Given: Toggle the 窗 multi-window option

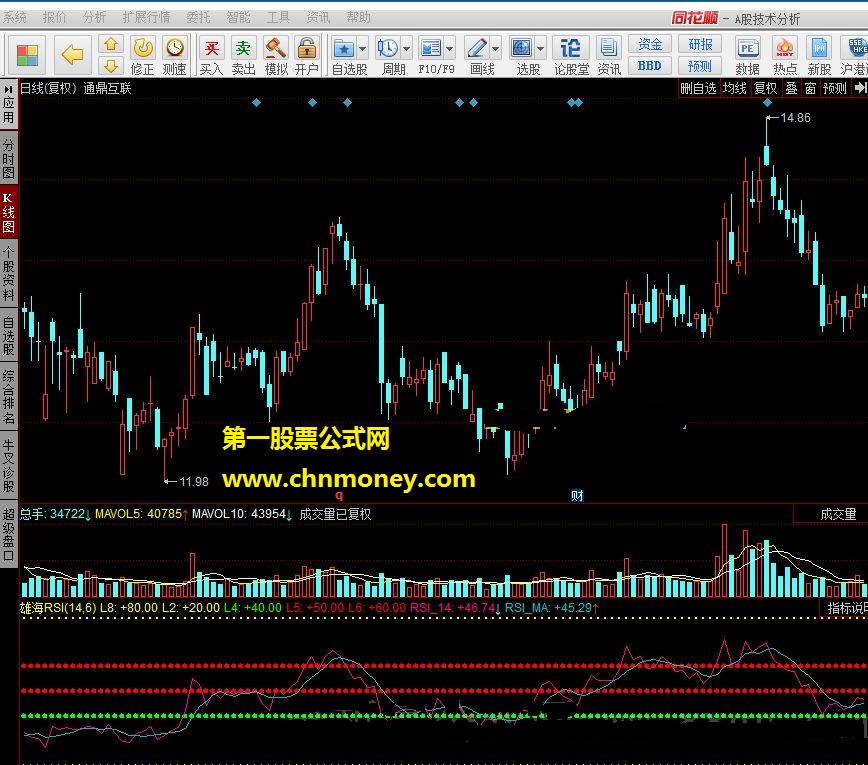Looking at the screenshot, I should pos(810,88).
